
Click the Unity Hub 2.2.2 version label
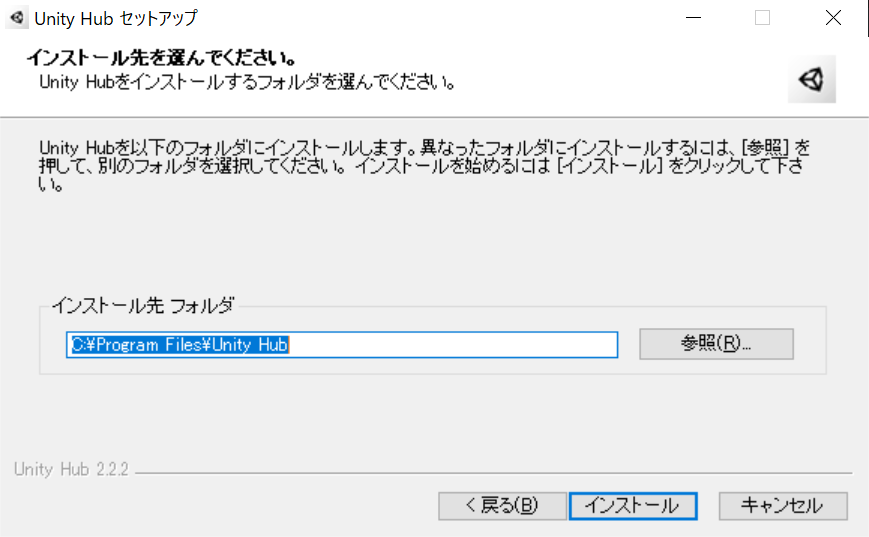(71, 469)
